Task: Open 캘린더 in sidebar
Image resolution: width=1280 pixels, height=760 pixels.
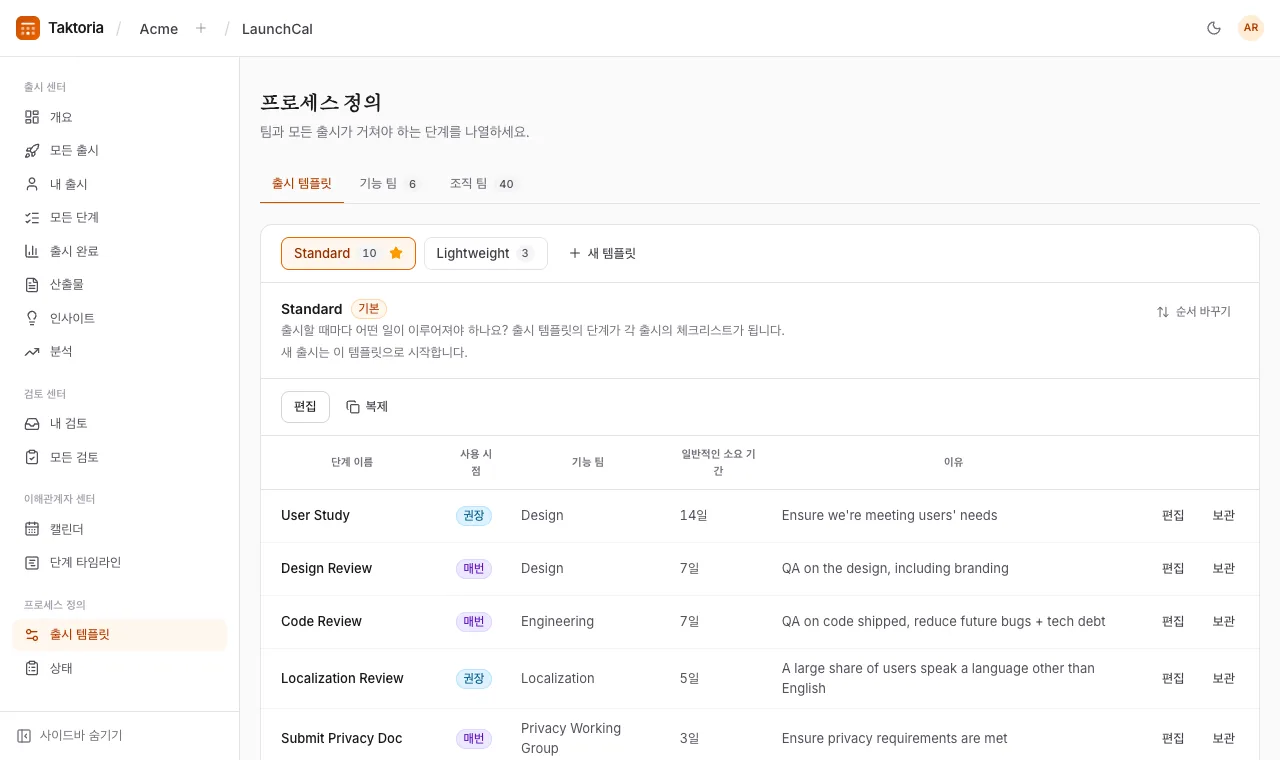Action: 120,529
